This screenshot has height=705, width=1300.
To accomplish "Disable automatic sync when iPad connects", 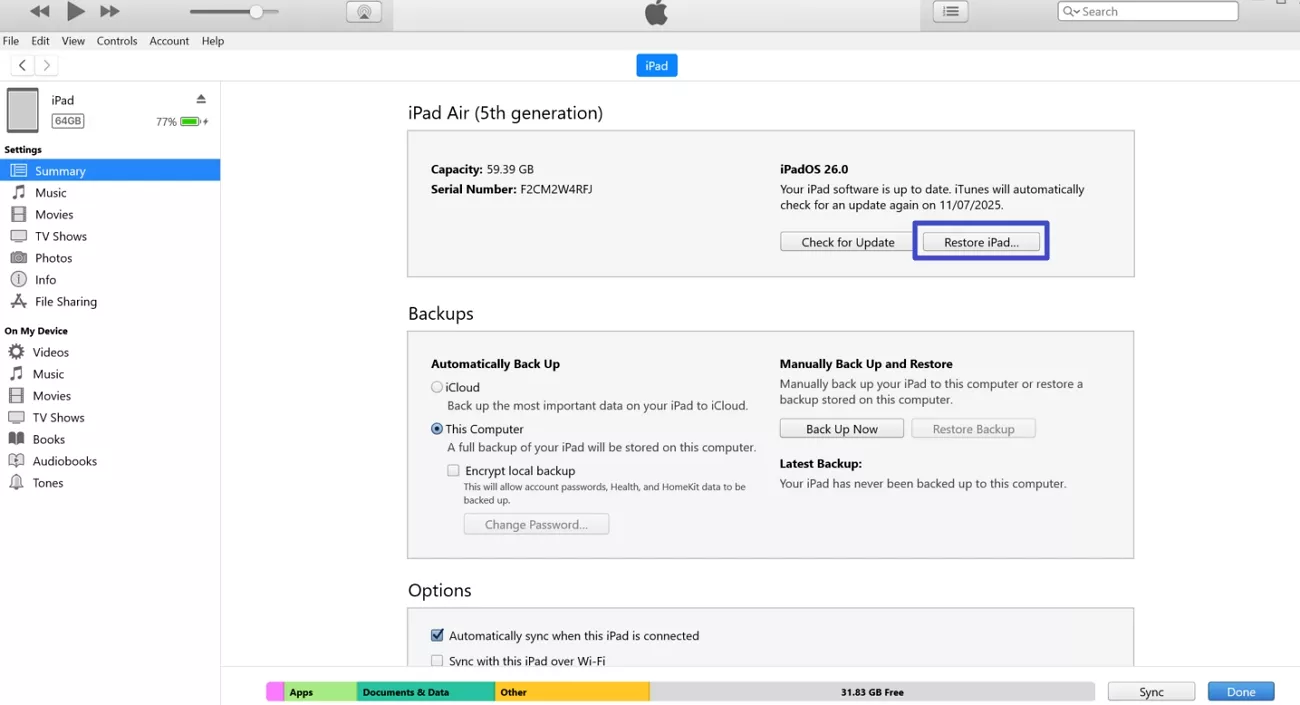I will pyautogui.click(x=437, y=635).
